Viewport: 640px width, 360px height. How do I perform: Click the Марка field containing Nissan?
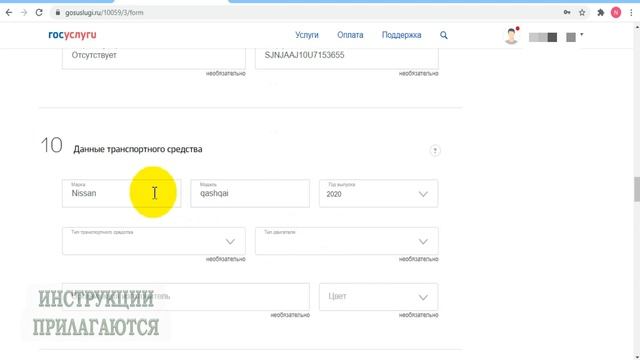click(x=122, y=193)
